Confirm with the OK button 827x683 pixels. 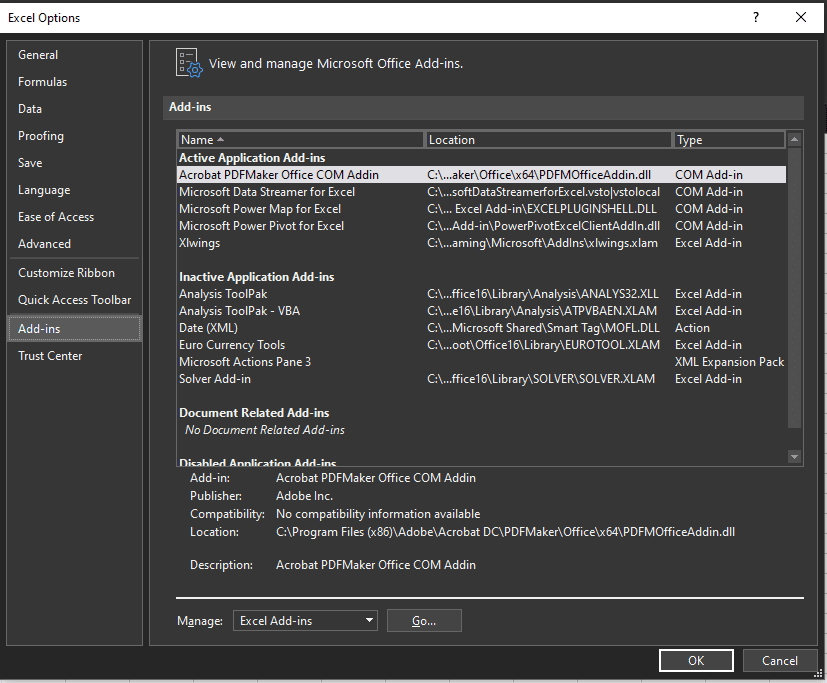tap(696, 660)
